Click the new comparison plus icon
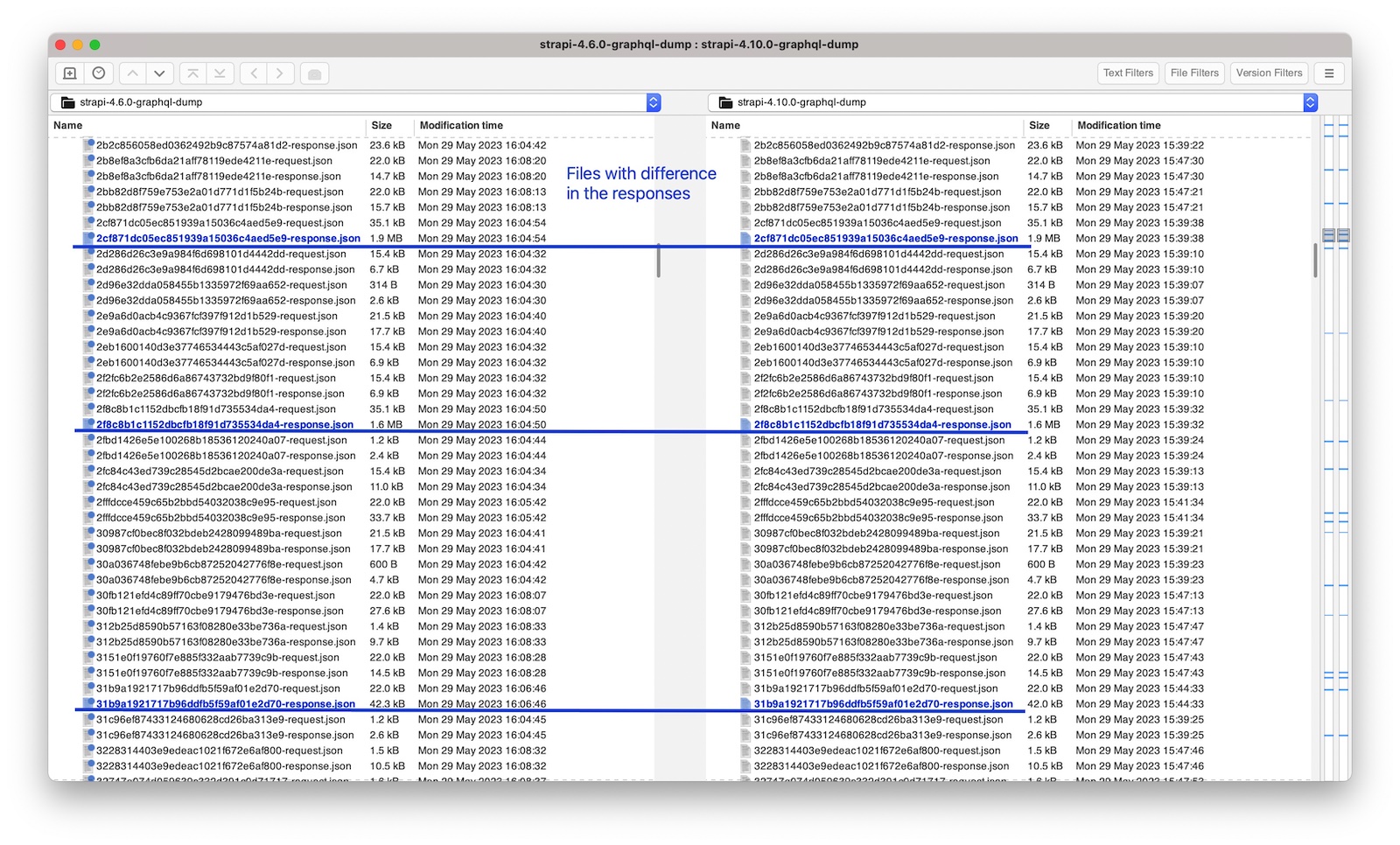The width and height of the screenshot is (1400, 845). tap(70, 73)
